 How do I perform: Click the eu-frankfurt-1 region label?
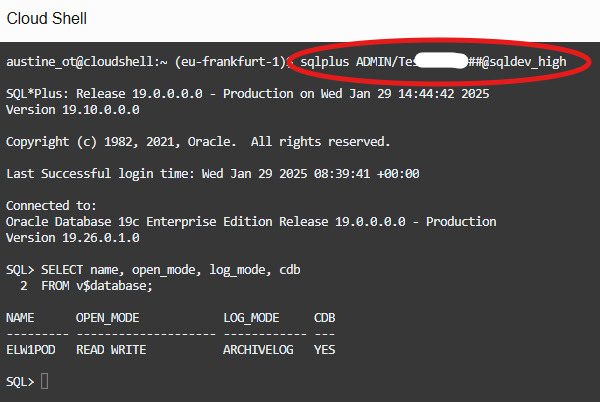[231, 62]
